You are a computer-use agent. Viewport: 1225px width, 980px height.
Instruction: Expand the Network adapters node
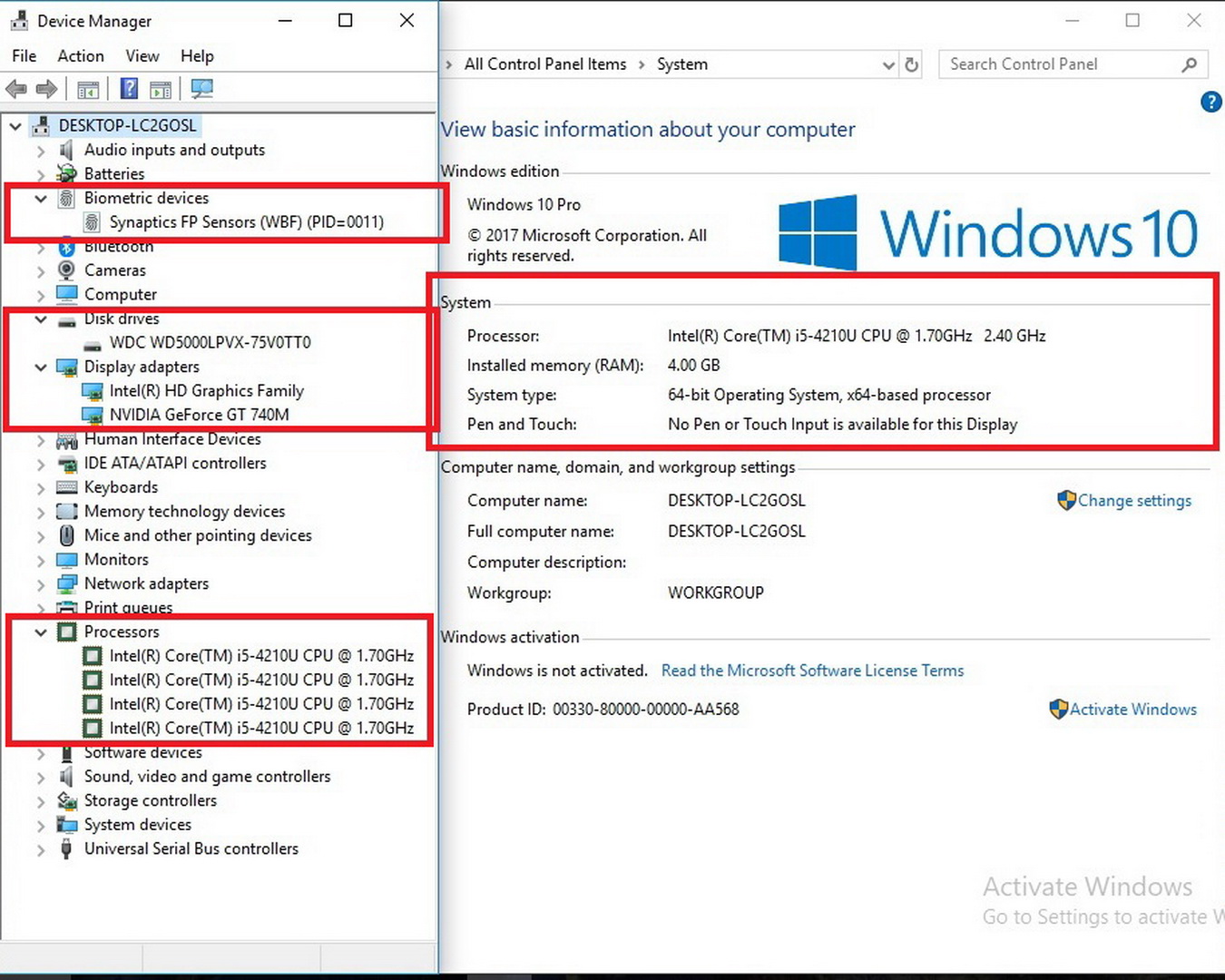[x=41, y=584]
